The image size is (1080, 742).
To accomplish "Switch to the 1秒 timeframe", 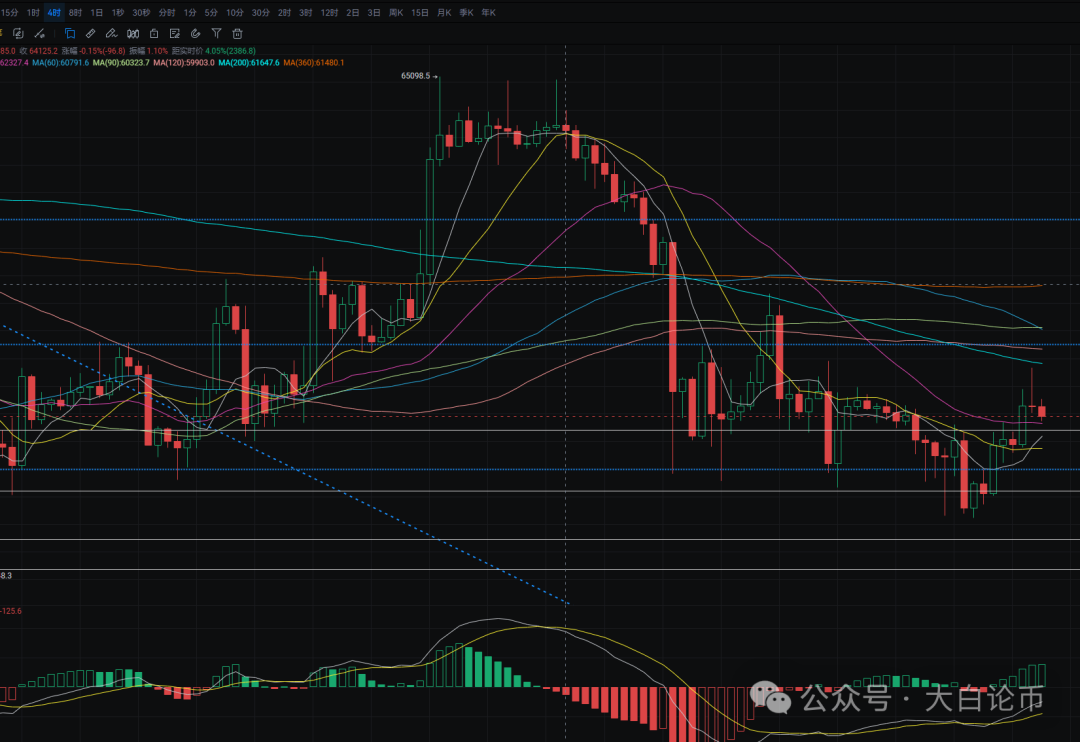I will 118,12.
